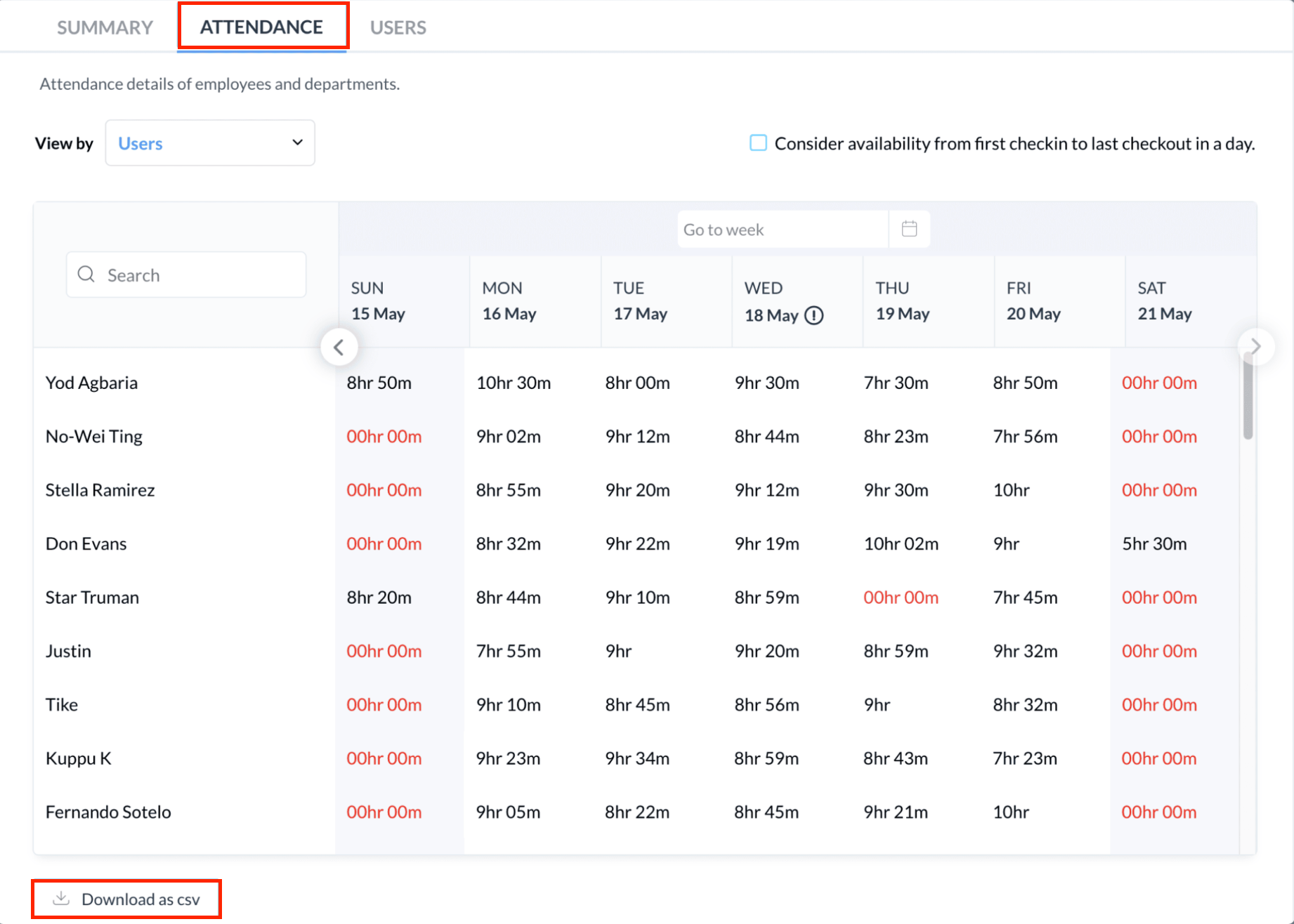Select the Fernando Sotelo row name

108,812
